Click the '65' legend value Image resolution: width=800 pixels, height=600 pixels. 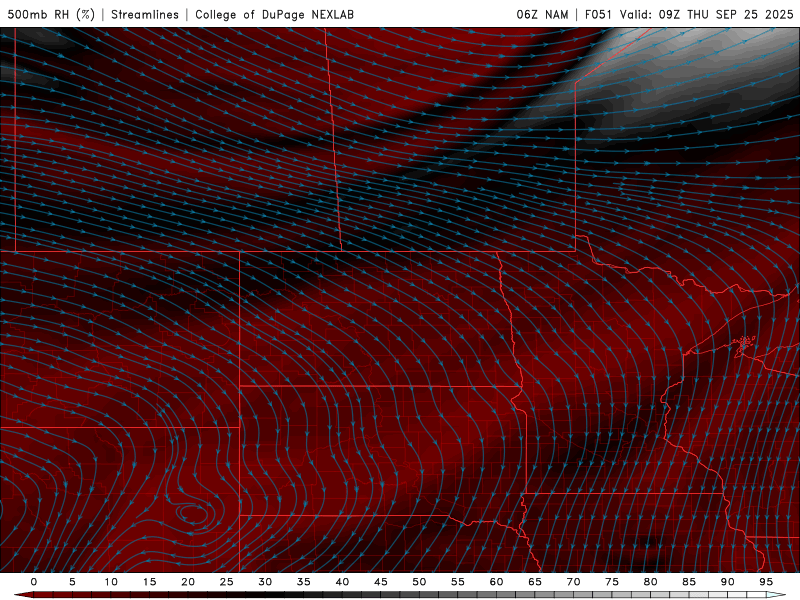tap(535, 582)
